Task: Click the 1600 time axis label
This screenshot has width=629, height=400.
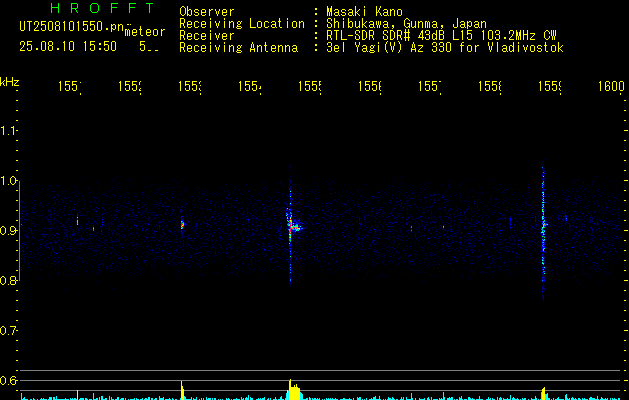Action: tap(611, 86)
